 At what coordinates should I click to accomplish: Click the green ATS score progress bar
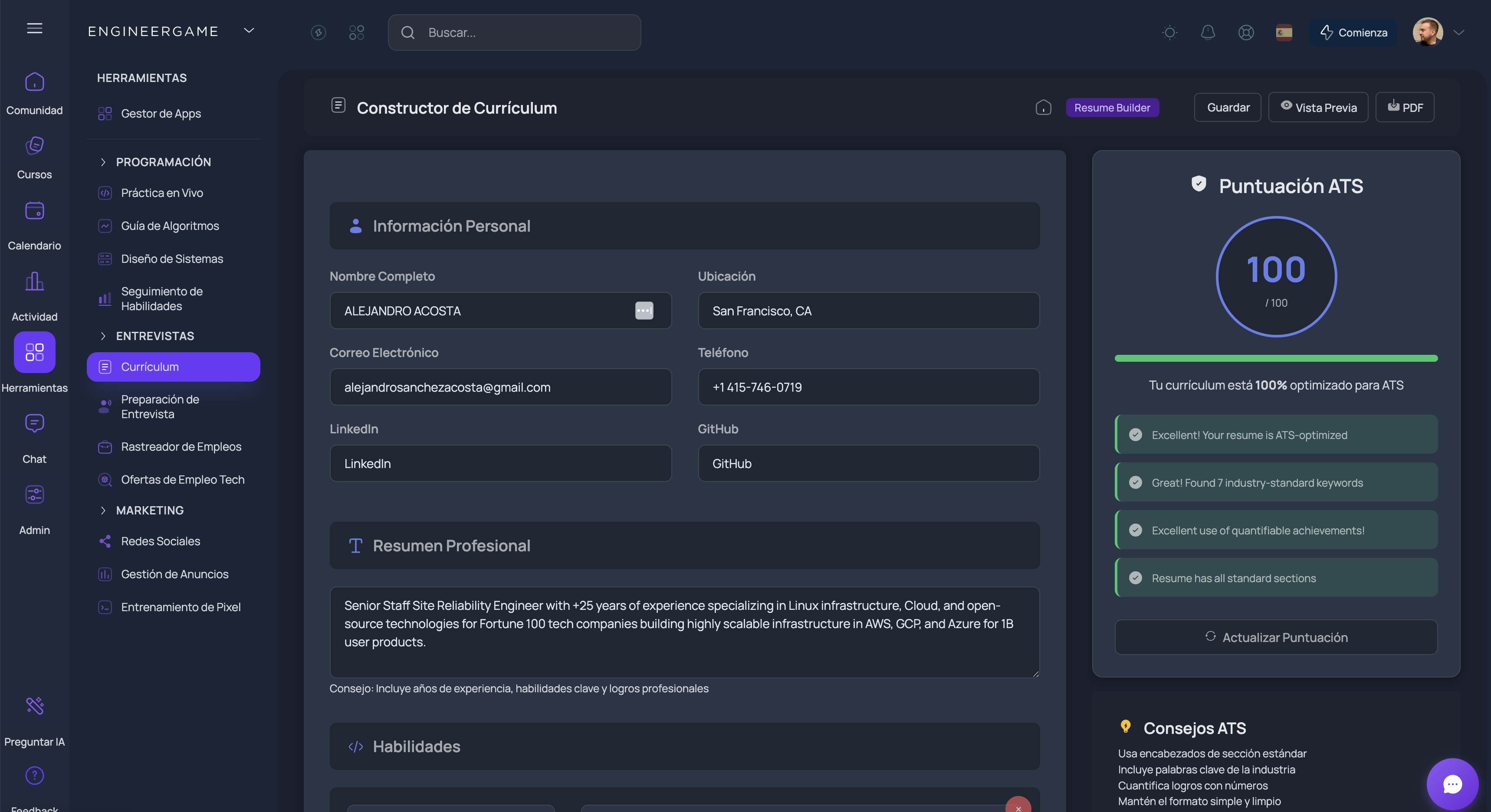point(1276,359)
